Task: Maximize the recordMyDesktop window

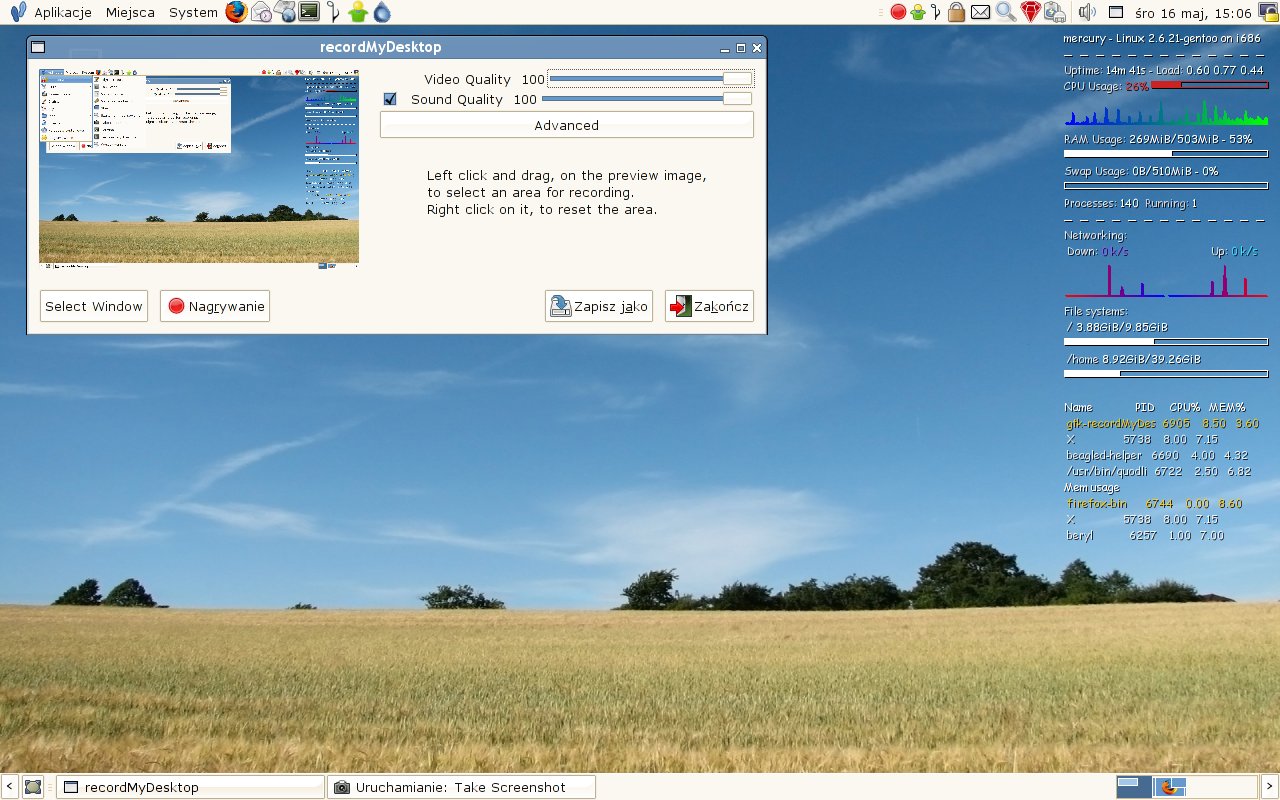Action: (741, 48)
